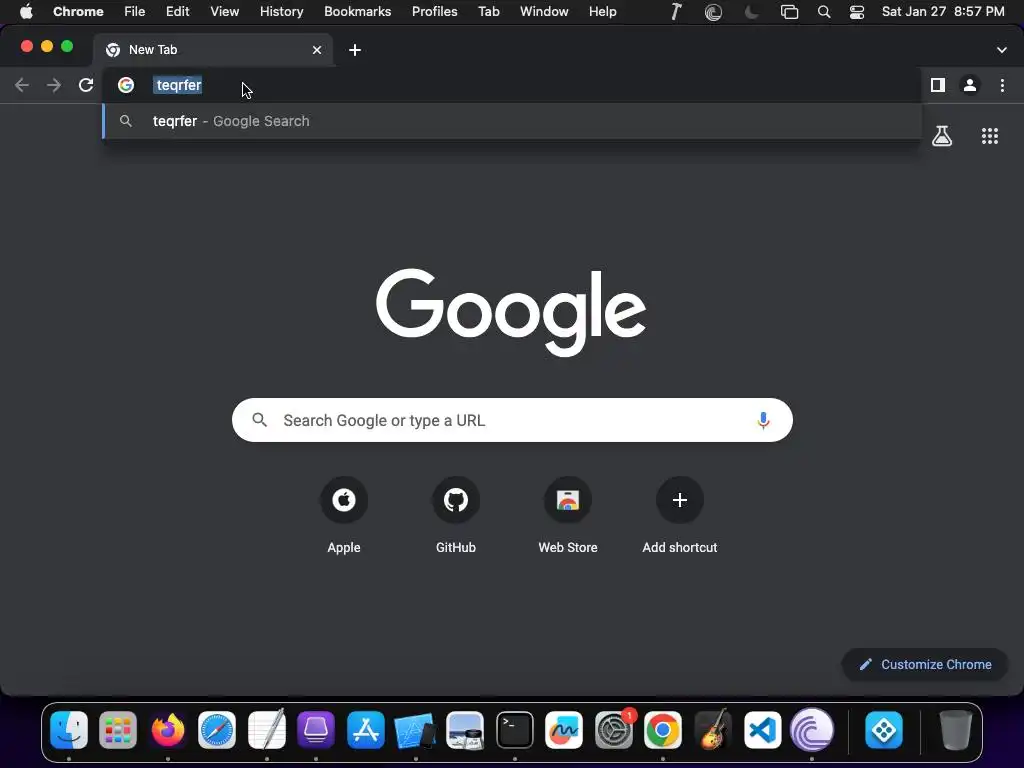This screenshot has height=768, width=1024.
Task: Start voice search with the microphone
Action: (763, 421)
